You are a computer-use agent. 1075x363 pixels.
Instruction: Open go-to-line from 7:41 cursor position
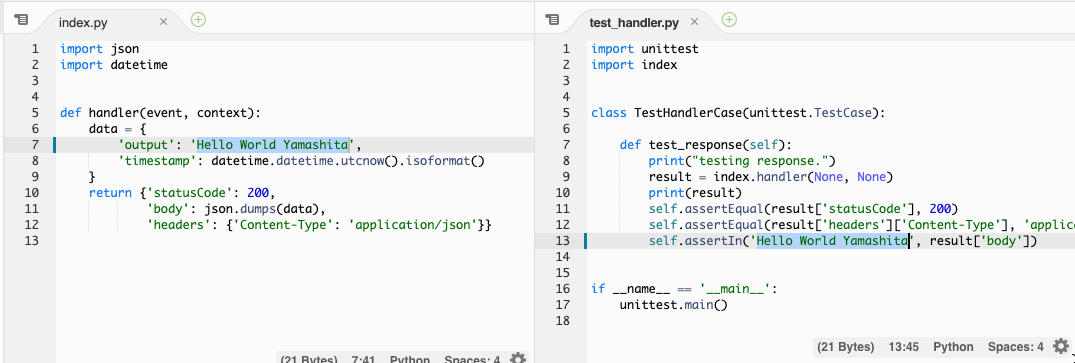point(363,359)
